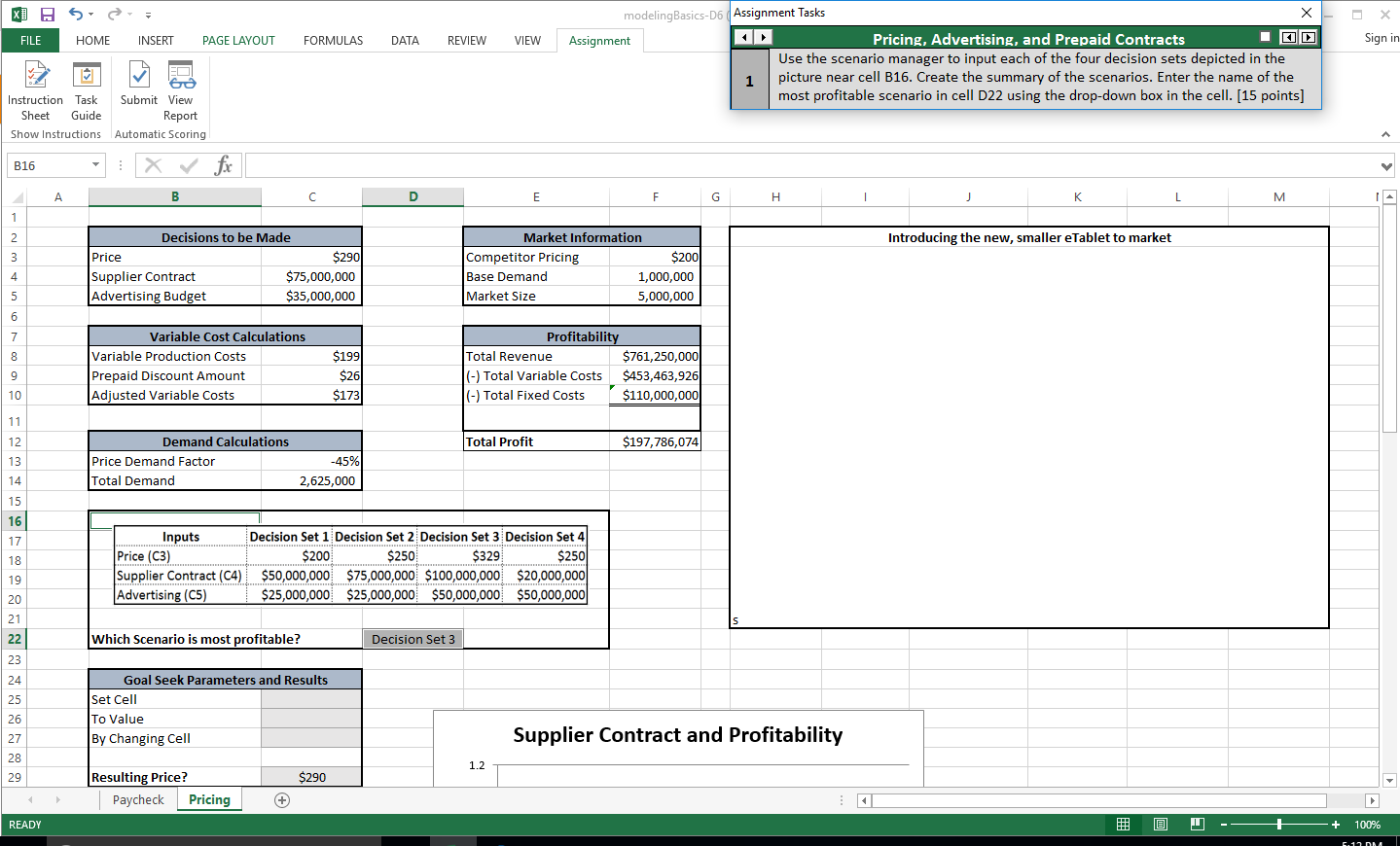The height and width of the screenshot is (846, 1400).
Task: Select Resulting Price $290 cell
Action: [311, 777]
